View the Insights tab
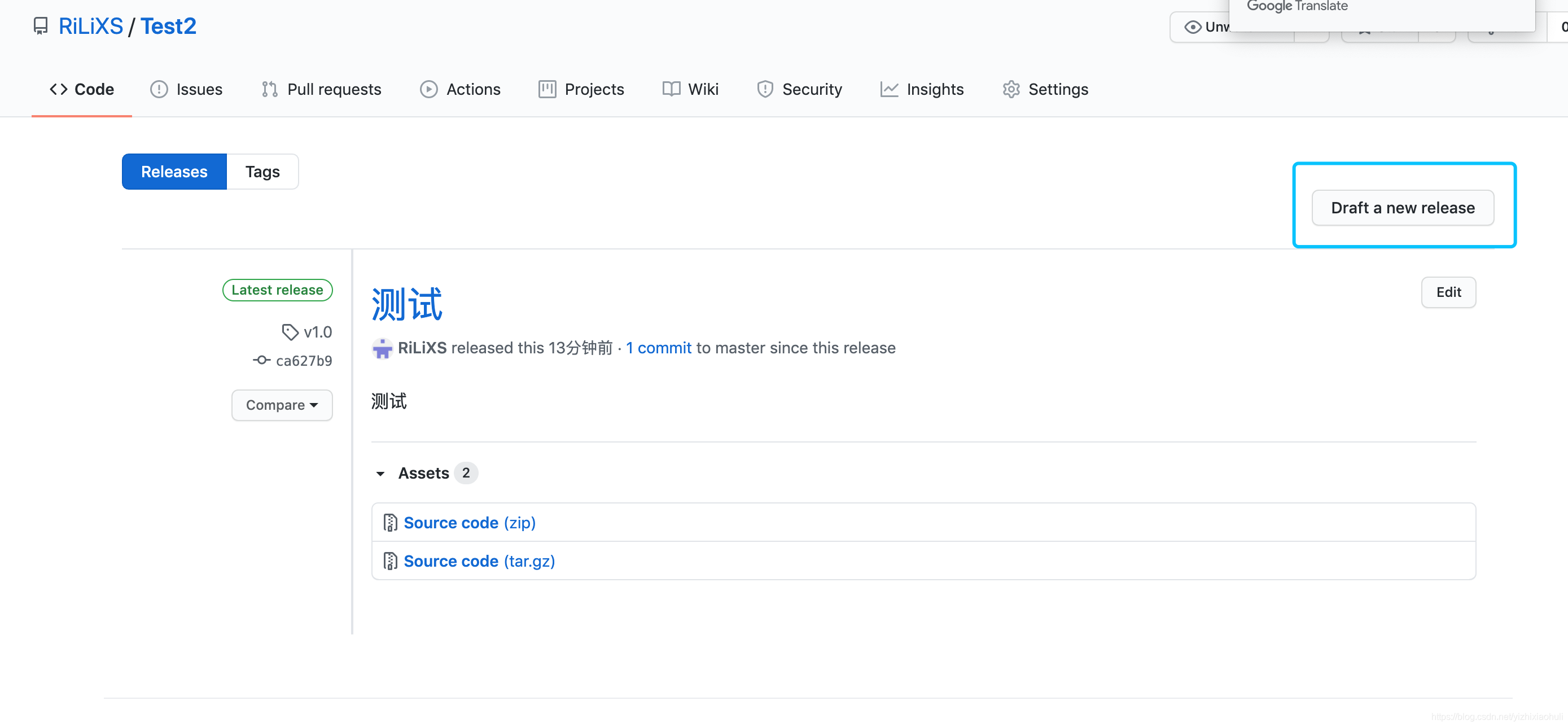 (922, 90)
